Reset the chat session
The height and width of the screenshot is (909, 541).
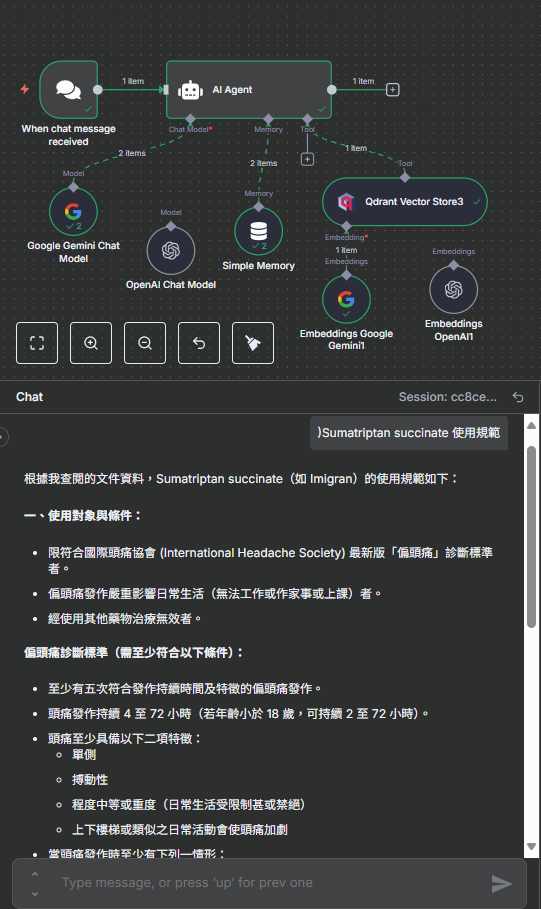[518, 397]
